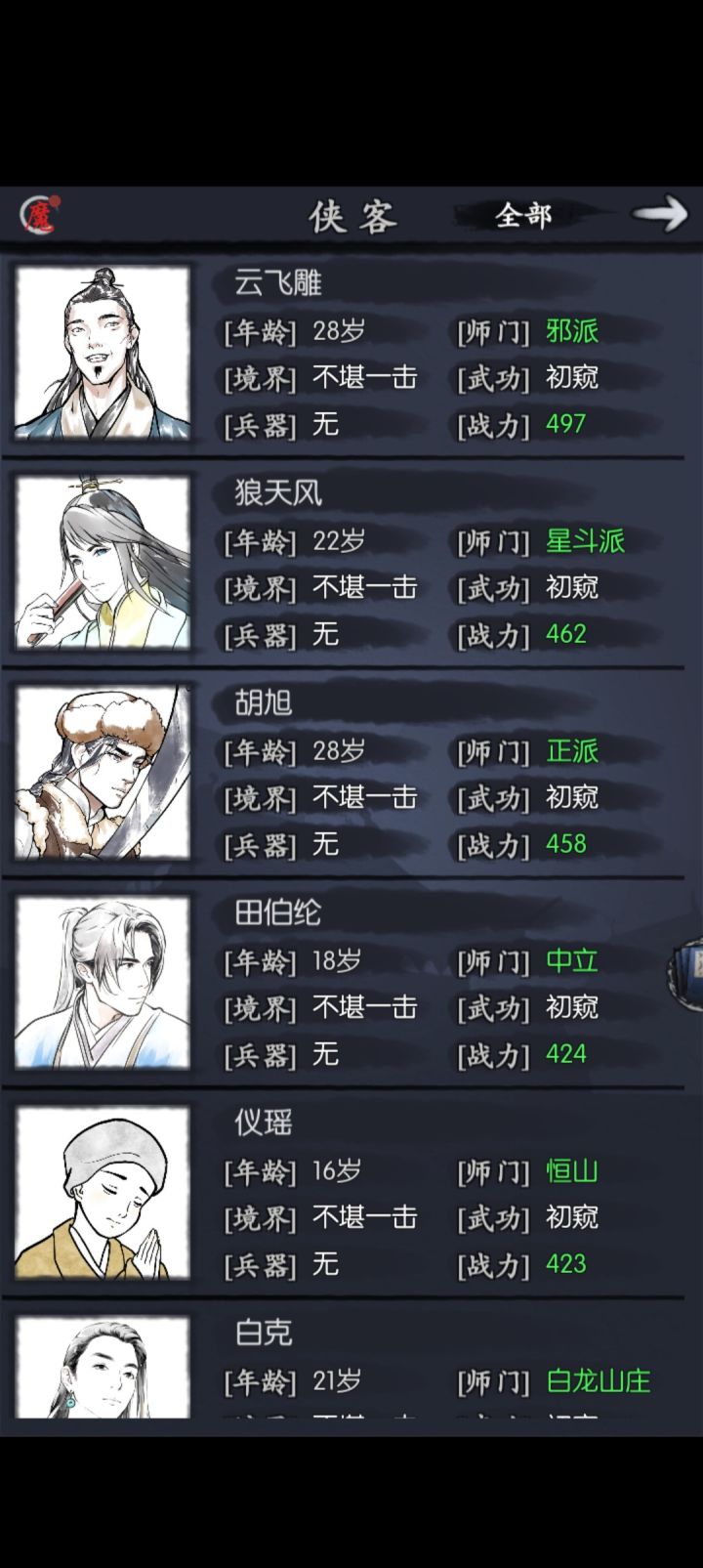Tap 田伯纶's portrait
This screenshot has height=1568, width=703.
pyautogui.click(x=102, y=983)
